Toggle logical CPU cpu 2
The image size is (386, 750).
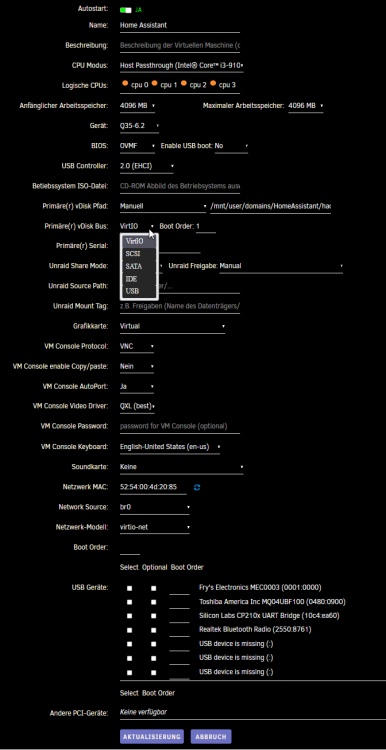click(184, 83)
